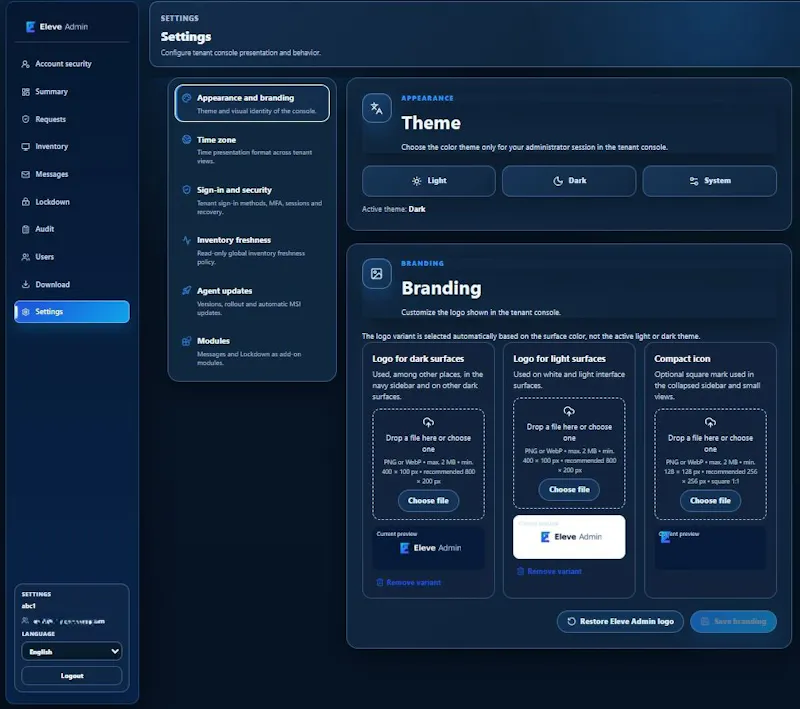This screenshot has height=709, width=800.
Task: Click the rocket icon beside Agent updates
Action: (x=187, y=290)
